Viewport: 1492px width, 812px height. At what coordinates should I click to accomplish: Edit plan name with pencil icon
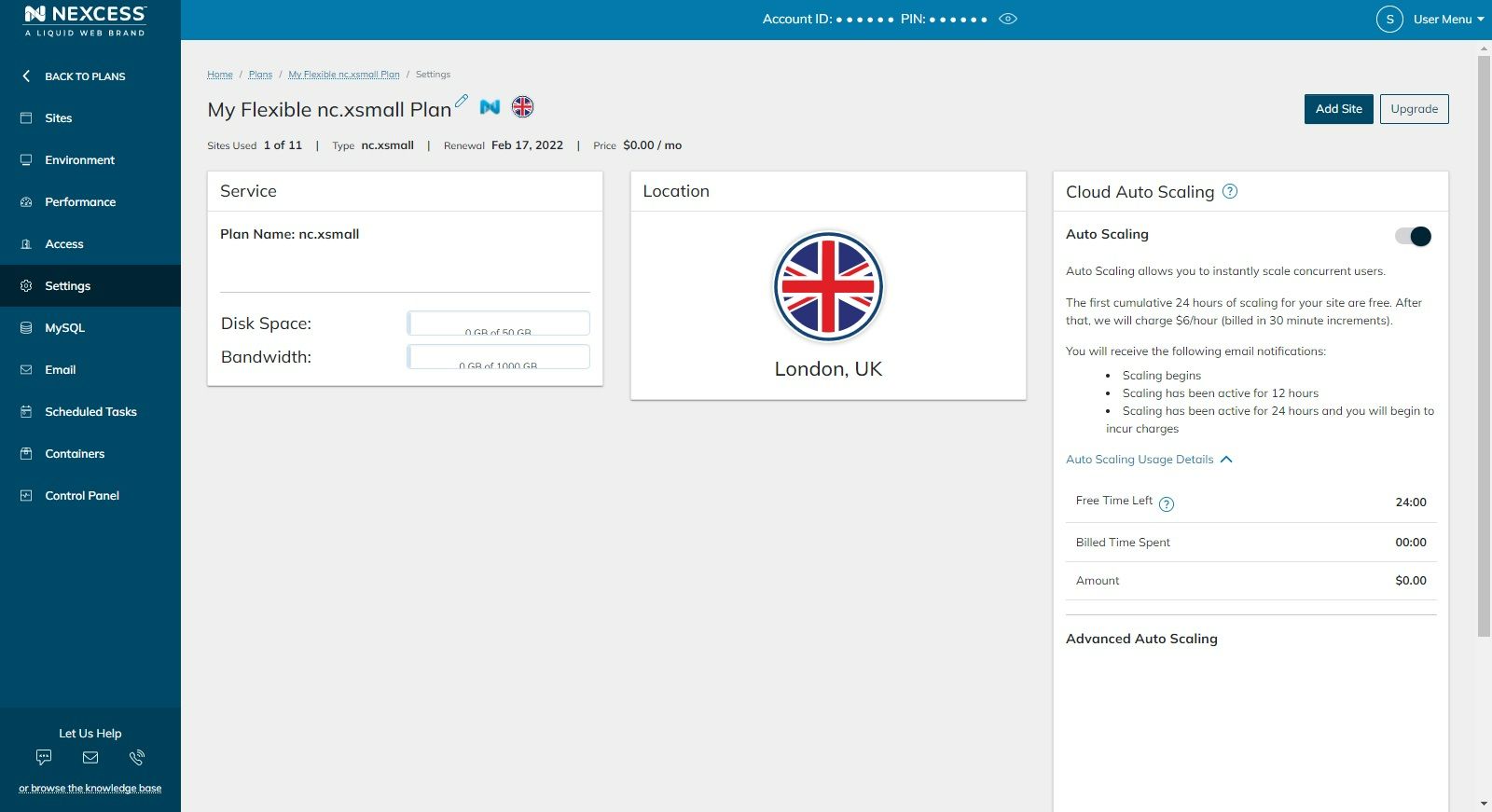point(461,101)
